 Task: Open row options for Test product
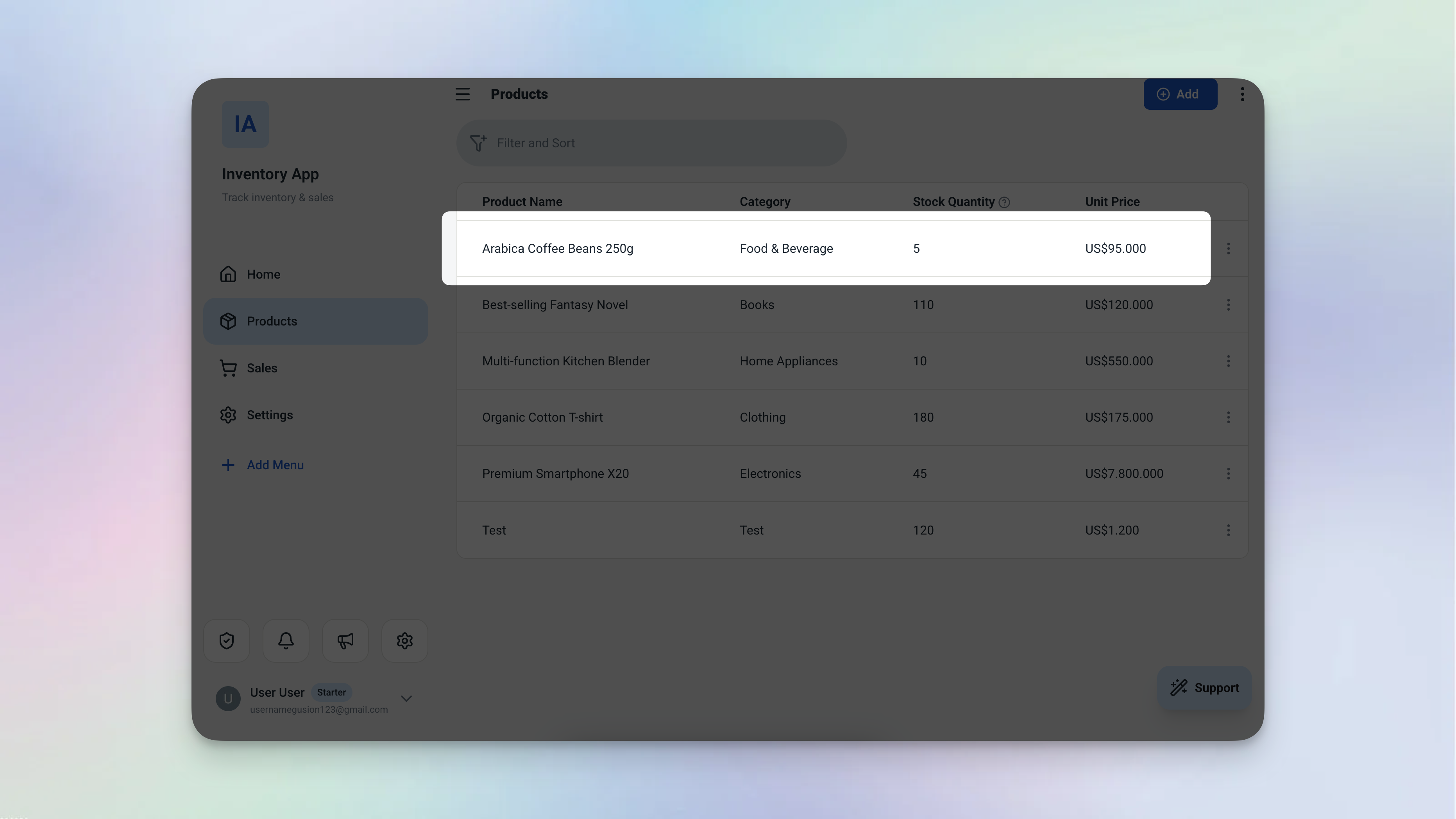point(1228,530)
